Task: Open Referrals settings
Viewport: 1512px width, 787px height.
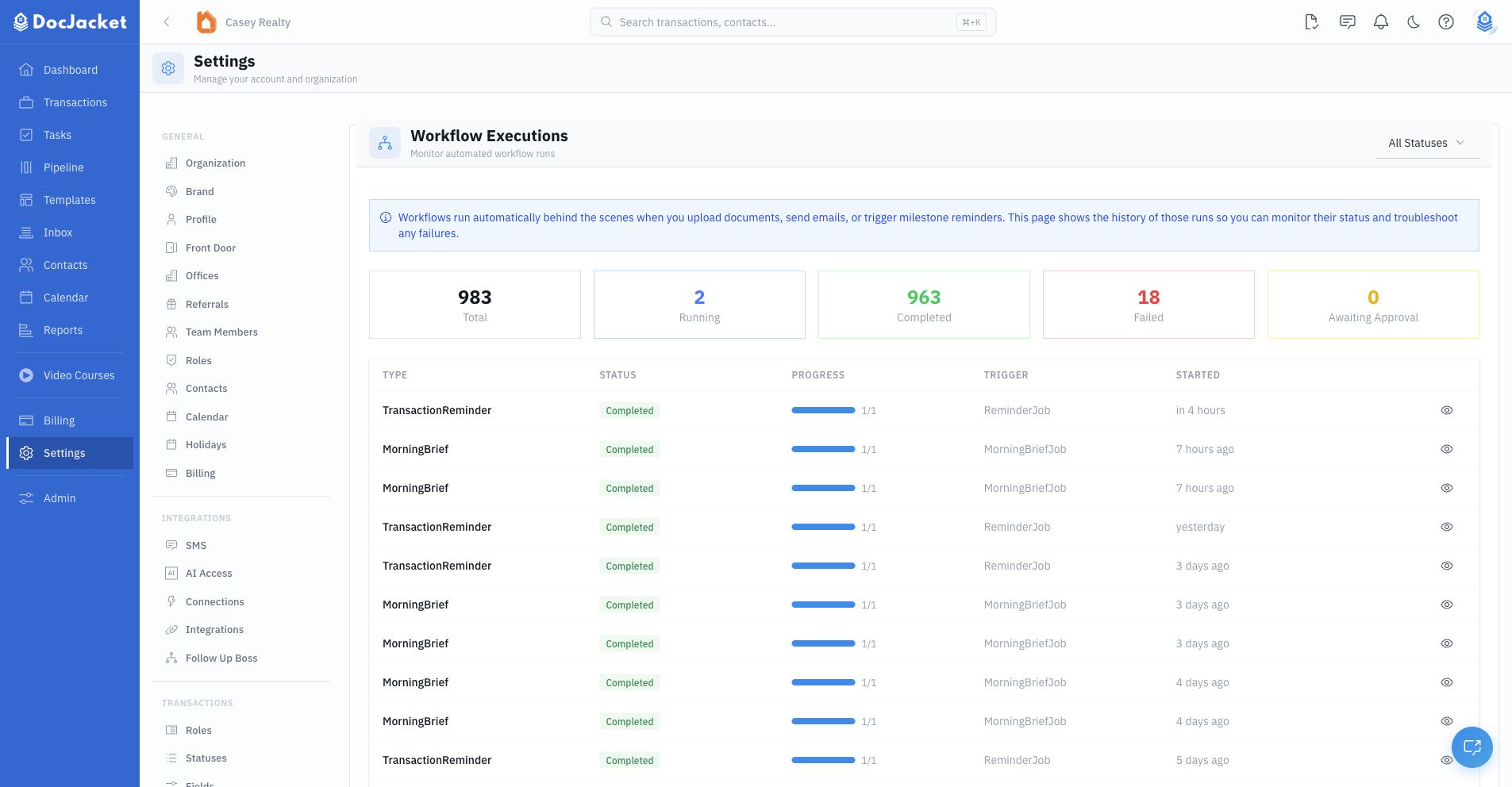Action: 241,304
